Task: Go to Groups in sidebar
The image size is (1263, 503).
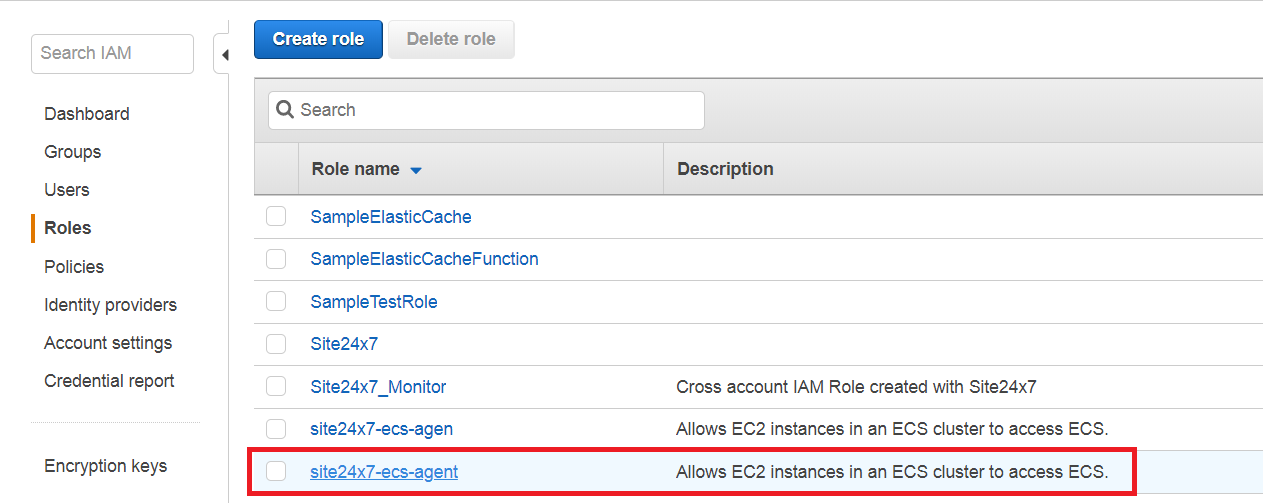Action: (73, 152)
